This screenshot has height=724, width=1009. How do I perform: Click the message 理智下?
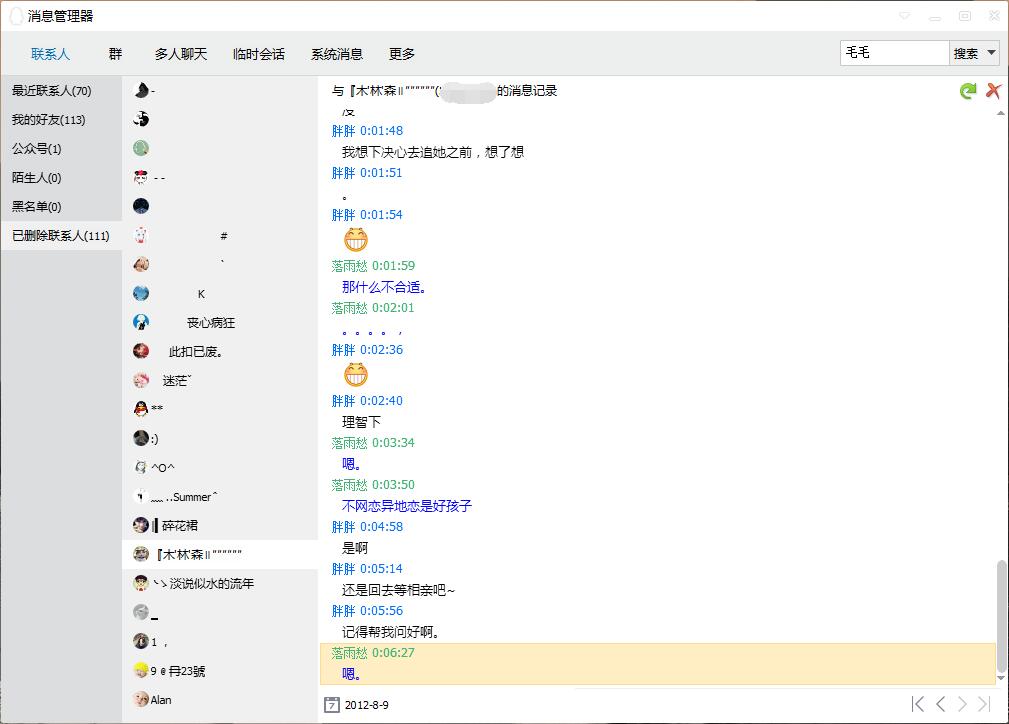click(361, 422)
